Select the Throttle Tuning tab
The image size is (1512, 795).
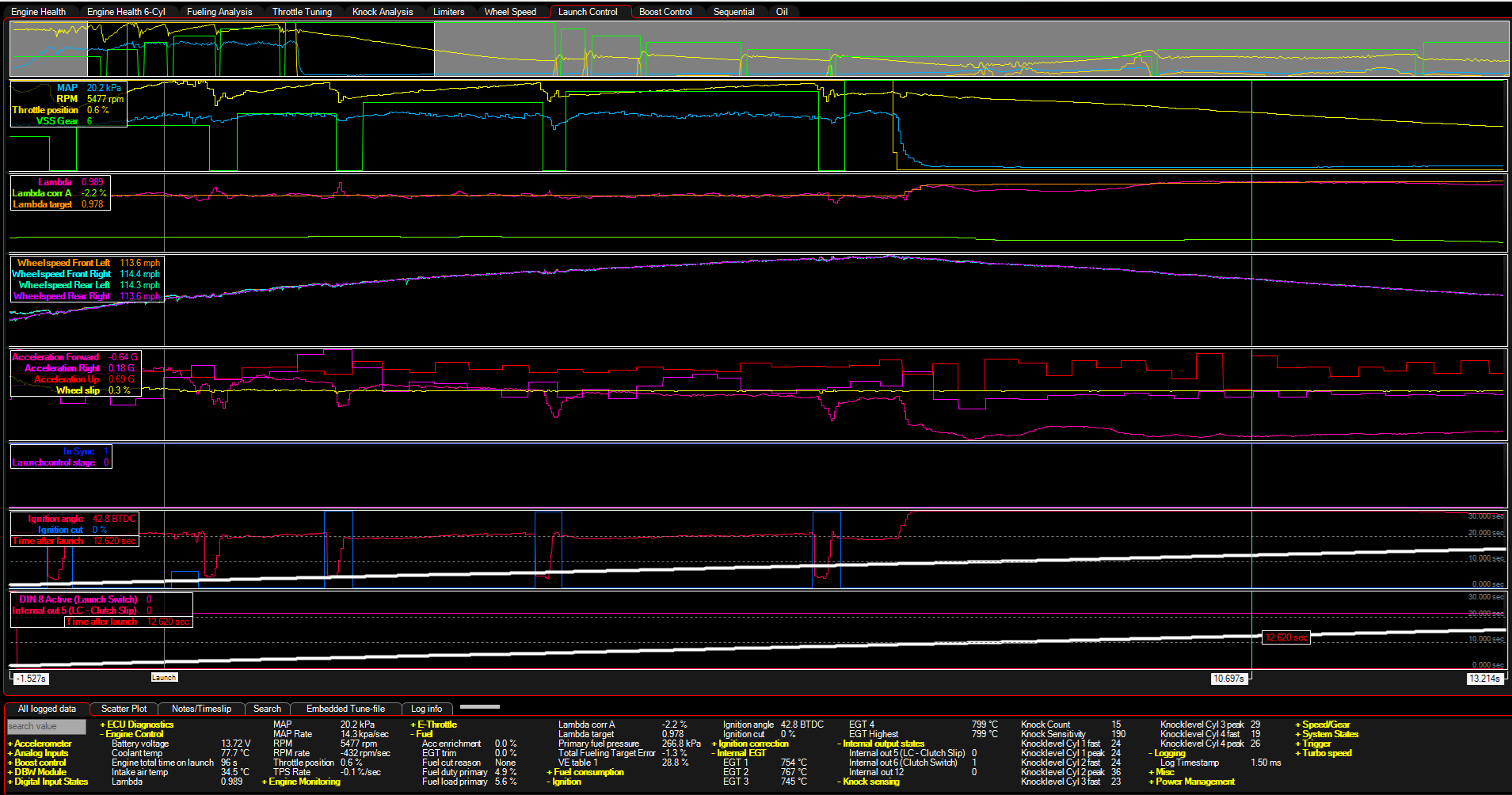click(302, 12)
